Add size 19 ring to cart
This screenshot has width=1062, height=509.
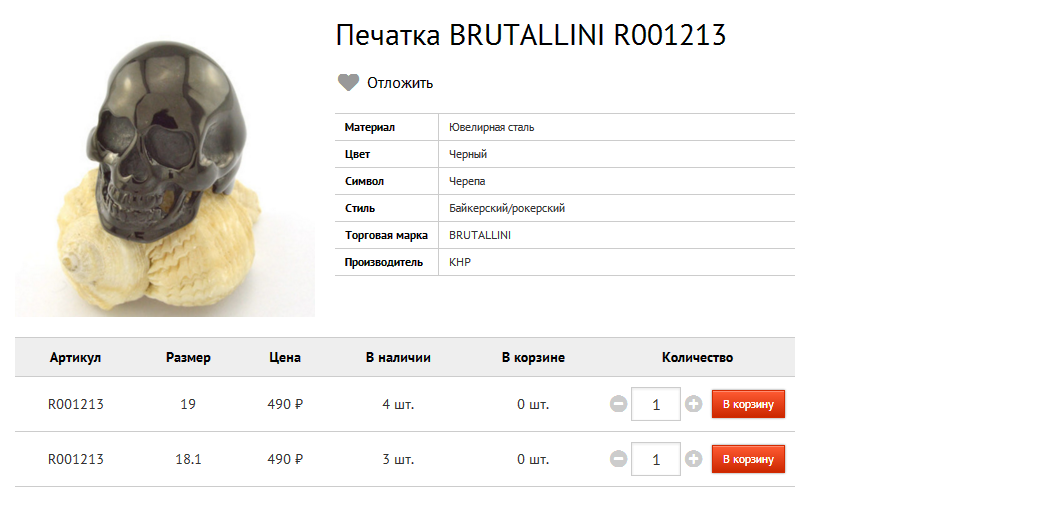point(748,405)
